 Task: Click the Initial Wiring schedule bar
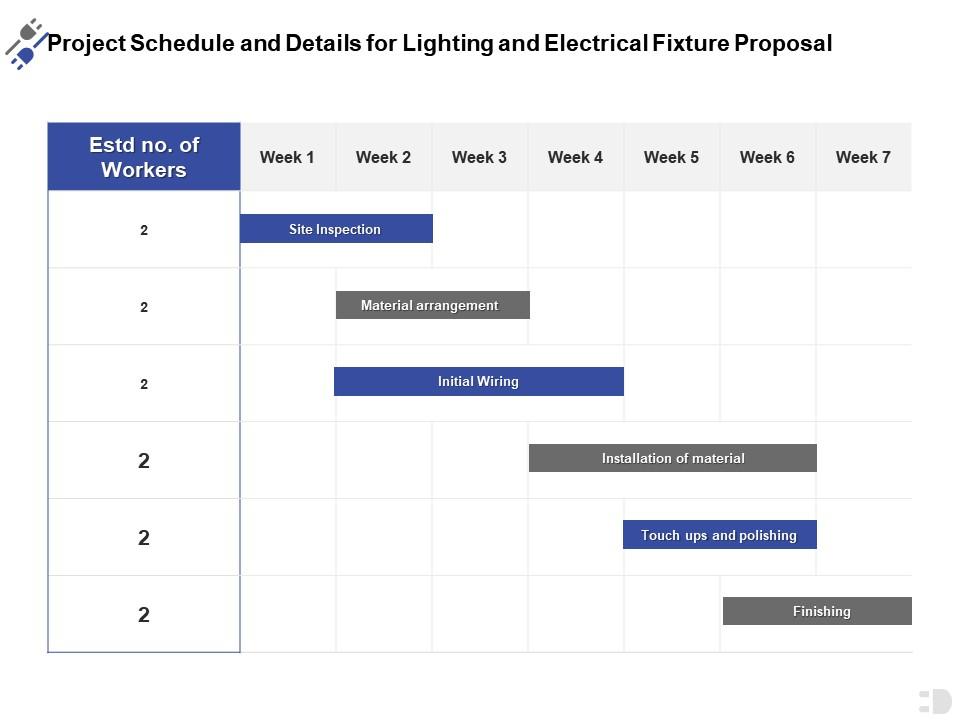coord(478,381)
